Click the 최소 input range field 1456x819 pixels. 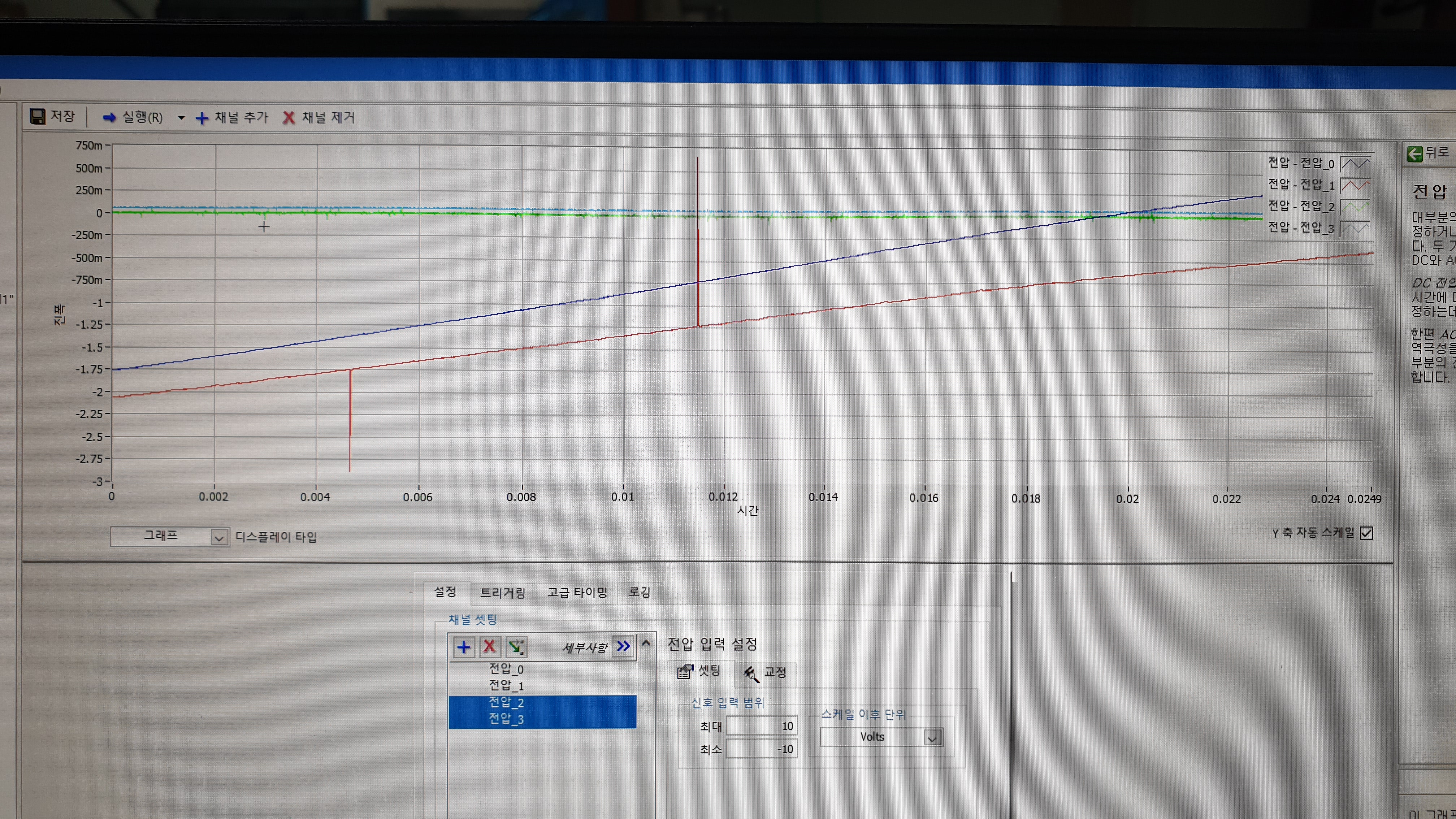(761, 749)
